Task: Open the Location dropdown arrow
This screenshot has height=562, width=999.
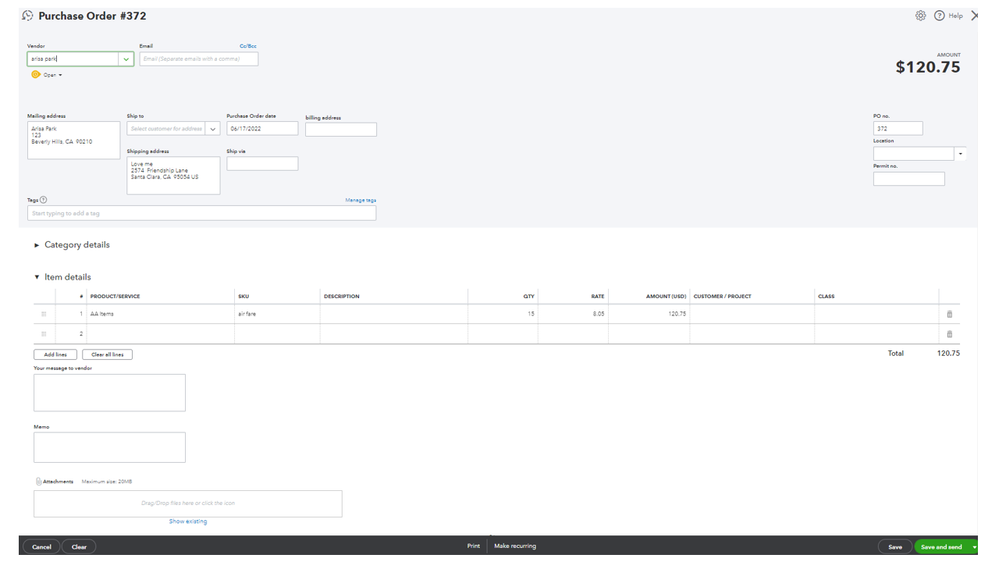Action: click(x=960, y=154)
